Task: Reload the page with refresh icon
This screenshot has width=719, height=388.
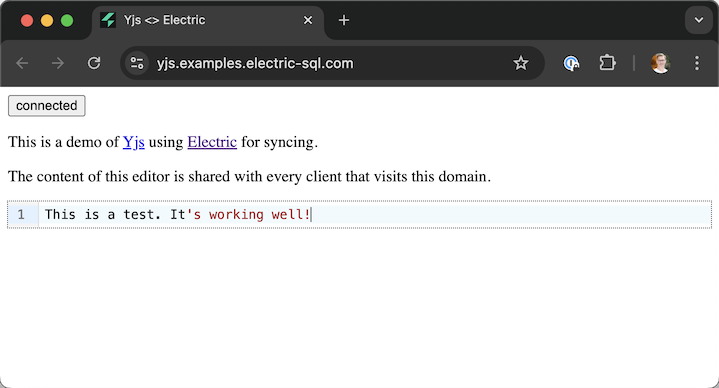Action: click(94, 63)
